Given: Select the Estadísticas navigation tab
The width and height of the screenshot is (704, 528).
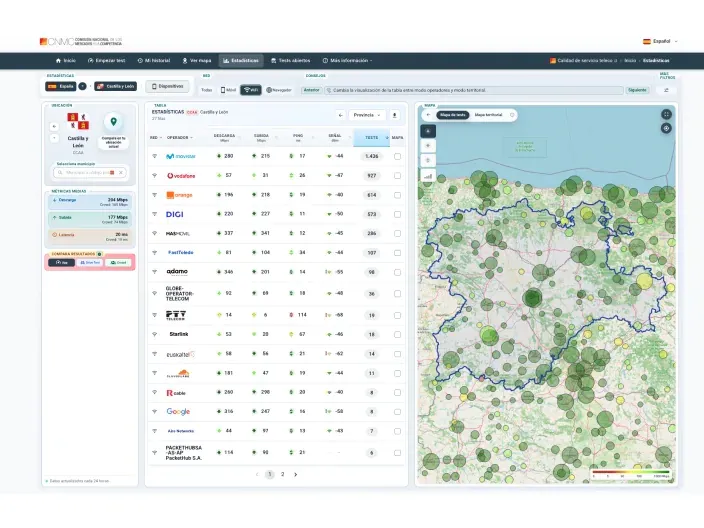Looking at the screenshot, I should [241, 61].
